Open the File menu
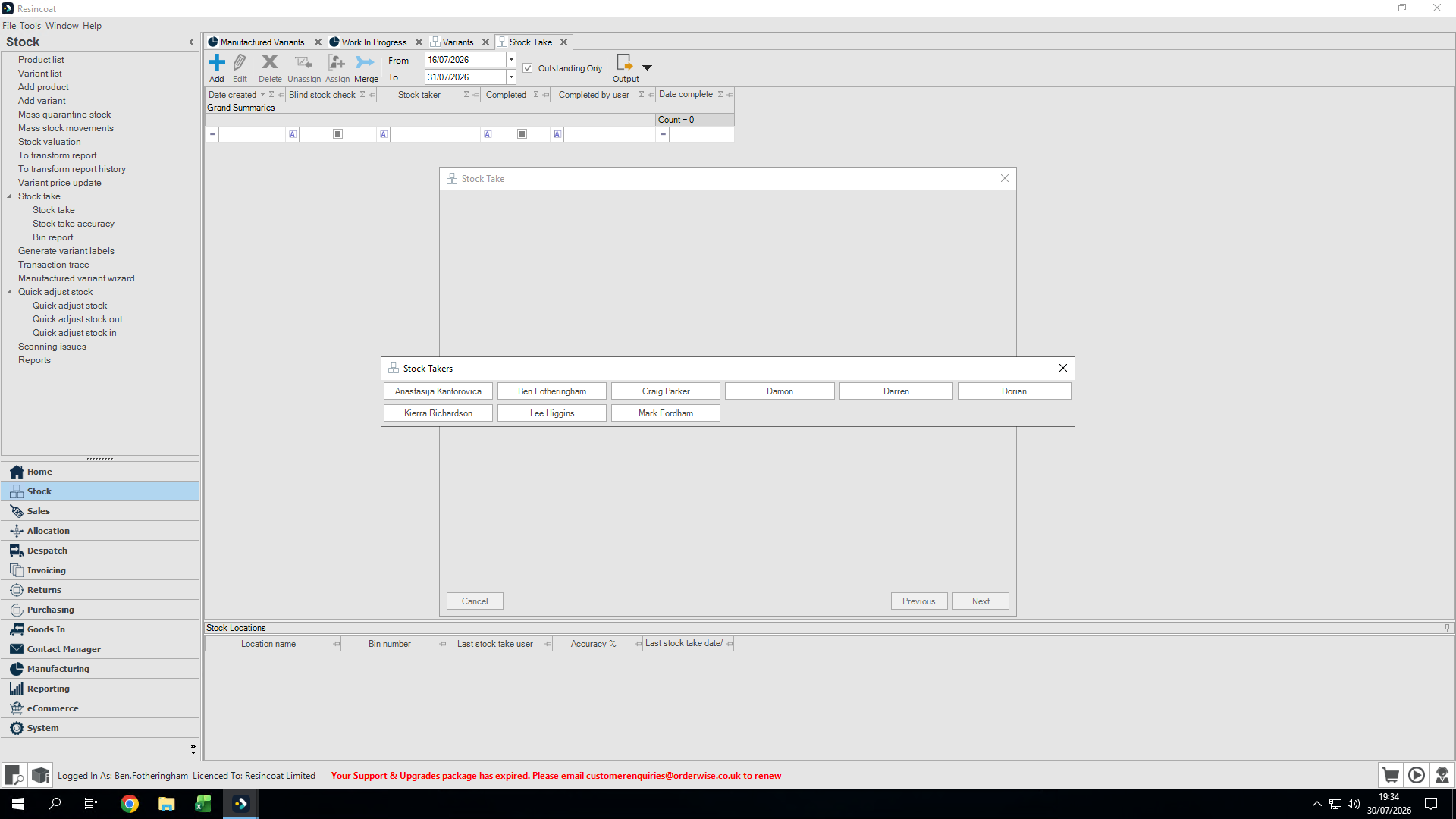Image resolution: width=1456 pixels, height=819 pixels. pyautogui.click(x=9, y=26)
